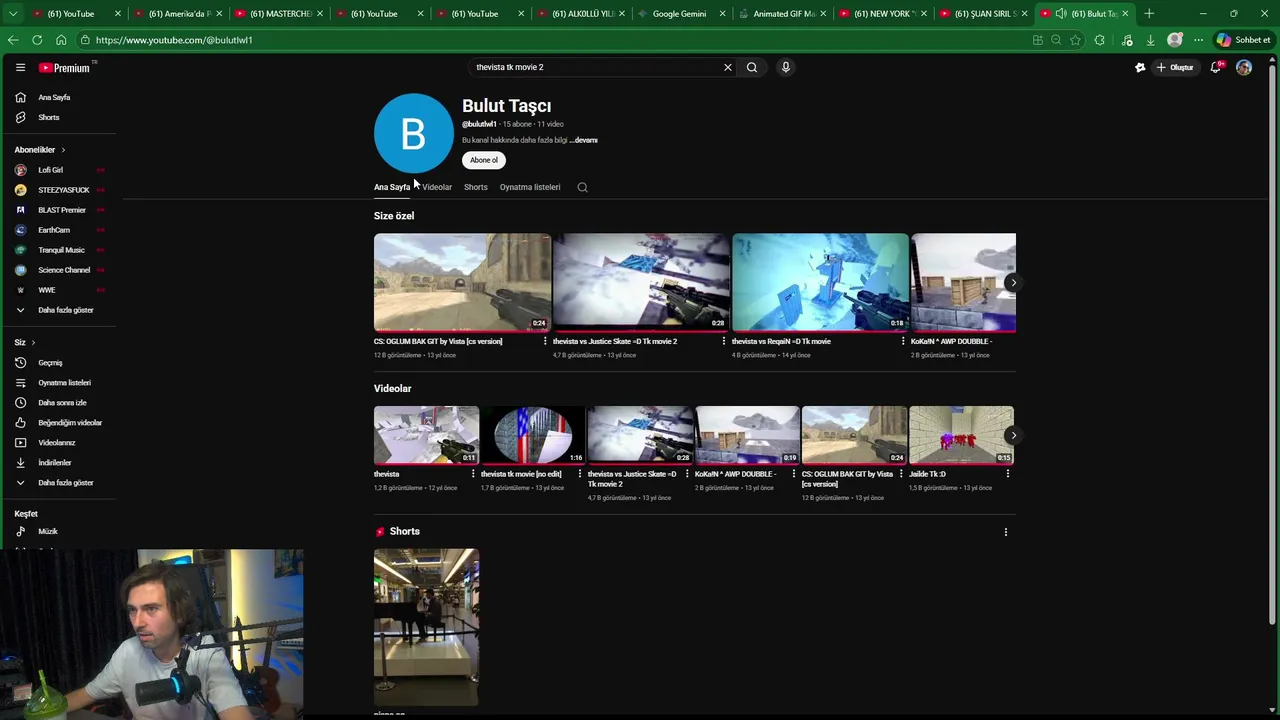1280x720 pixels.
Task: Click the sparkle icon beside Oluştur
Action: pos(1140,67)
